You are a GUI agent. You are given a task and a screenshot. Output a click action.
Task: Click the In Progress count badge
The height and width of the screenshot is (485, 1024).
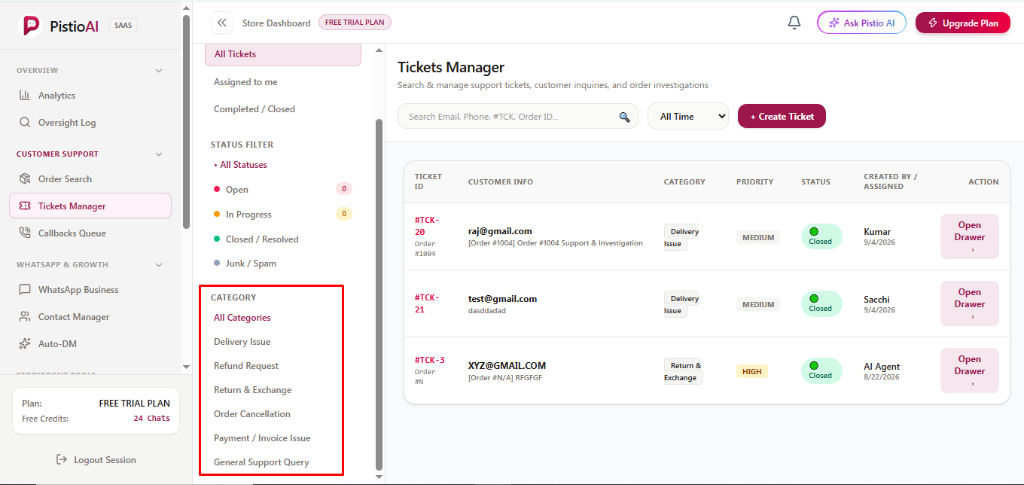coord(344,213)
